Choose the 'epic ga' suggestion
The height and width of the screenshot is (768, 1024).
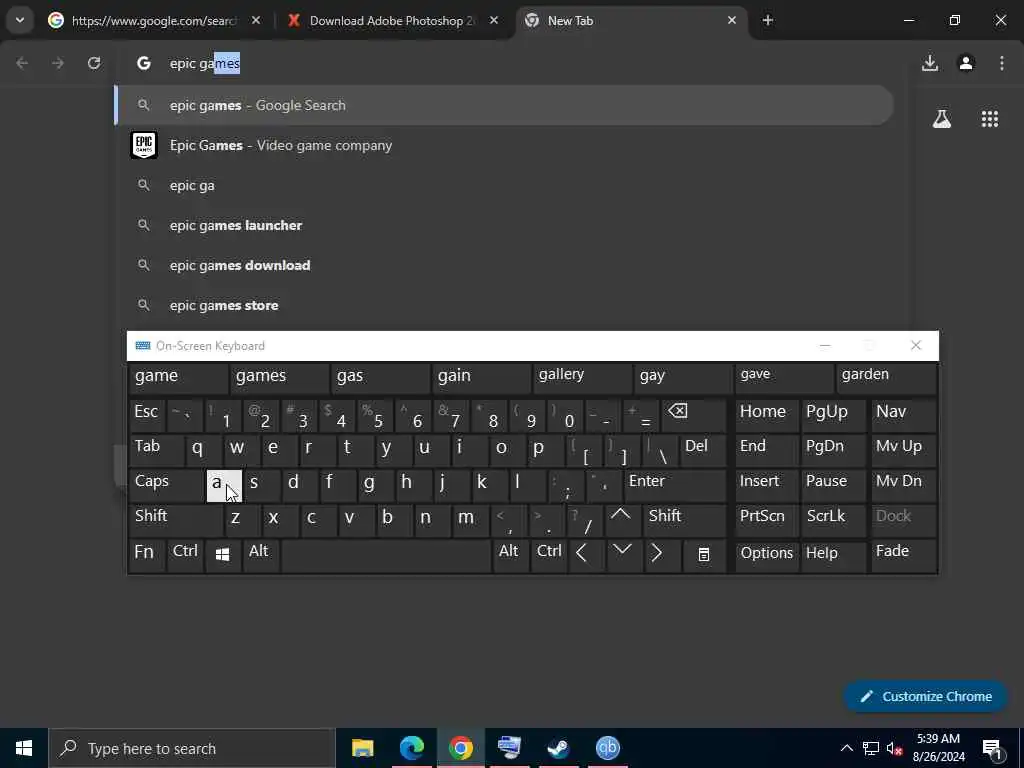pyautogui.click(x=504, y=185)
